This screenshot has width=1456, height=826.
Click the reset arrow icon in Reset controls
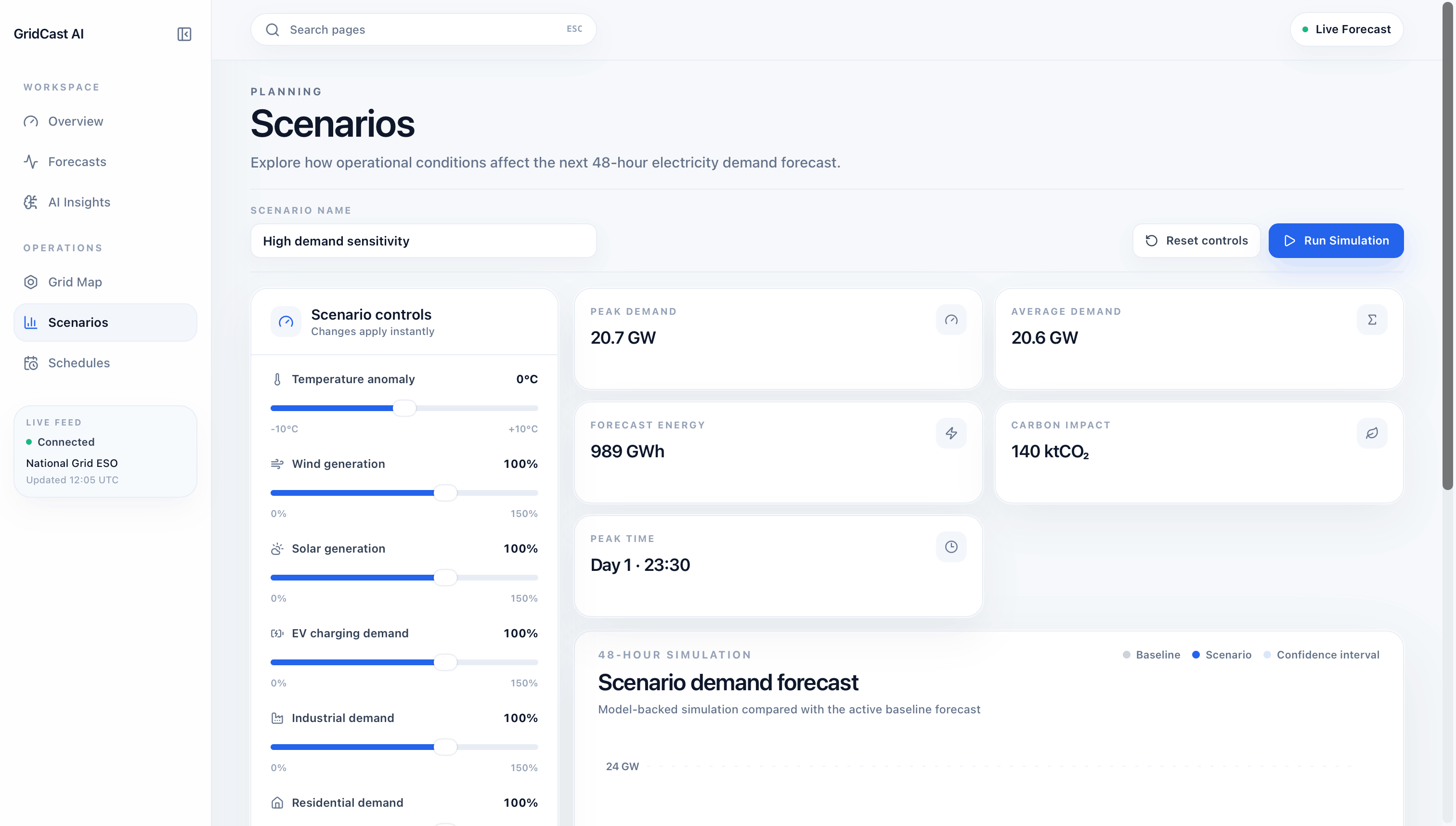click(1151, 241)
